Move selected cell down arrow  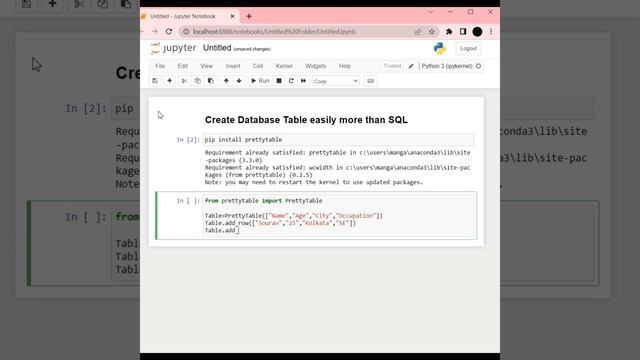click(x=239, y=81)
